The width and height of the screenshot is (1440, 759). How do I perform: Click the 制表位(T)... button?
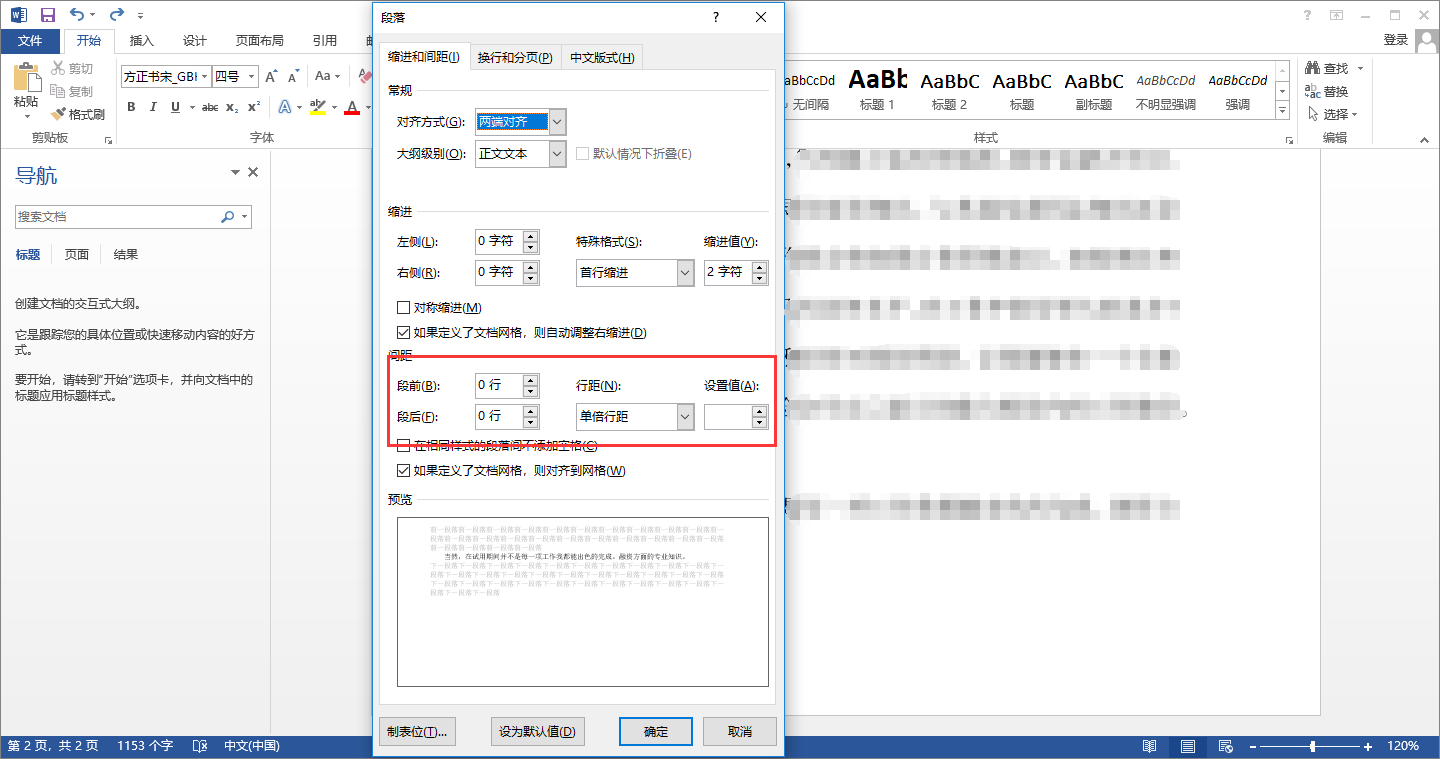coord(417,732)
